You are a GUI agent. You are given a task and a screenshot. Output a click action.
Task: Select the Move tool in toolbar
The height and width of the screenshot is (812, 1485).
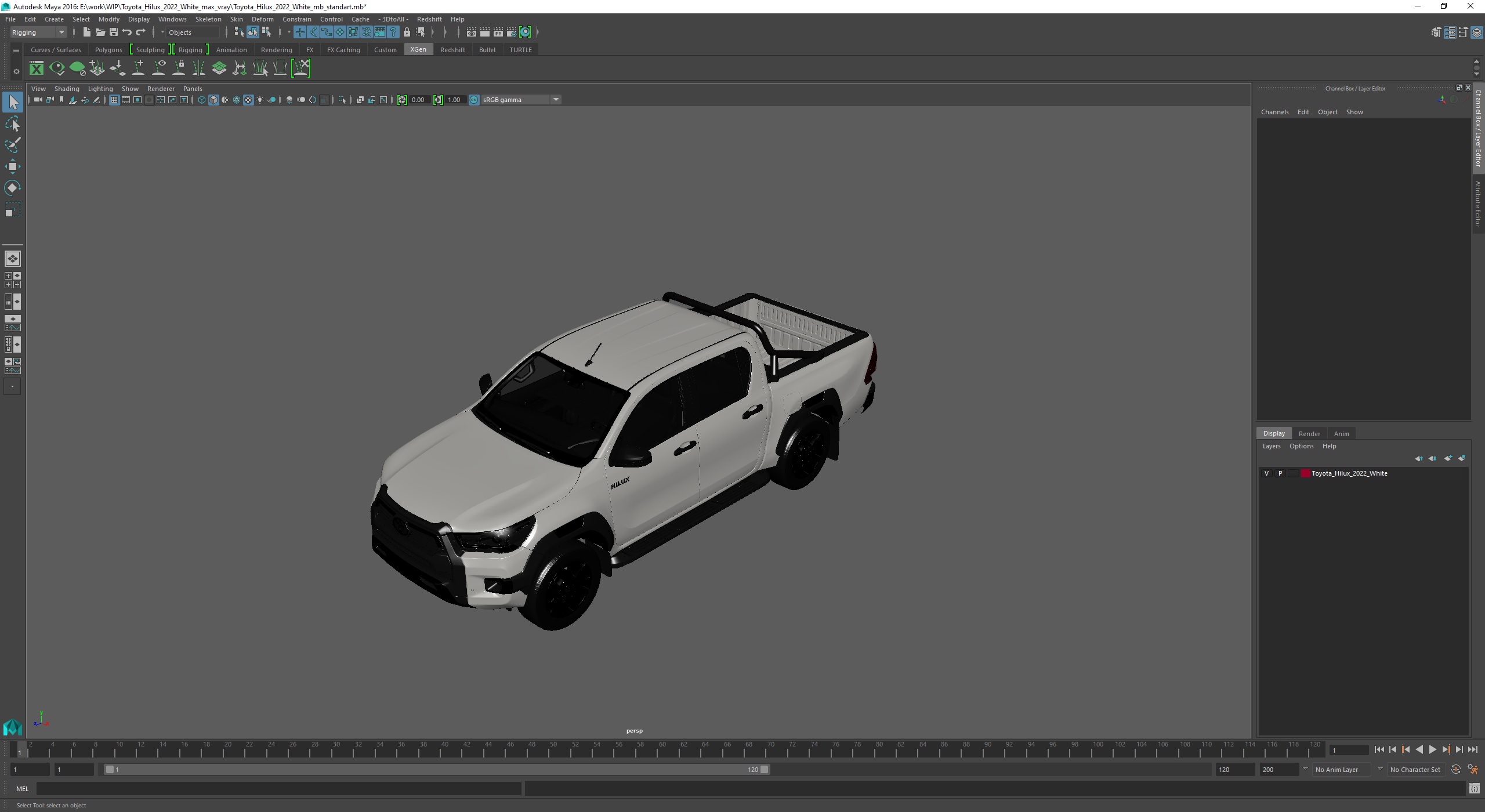[x=15, y=165]
